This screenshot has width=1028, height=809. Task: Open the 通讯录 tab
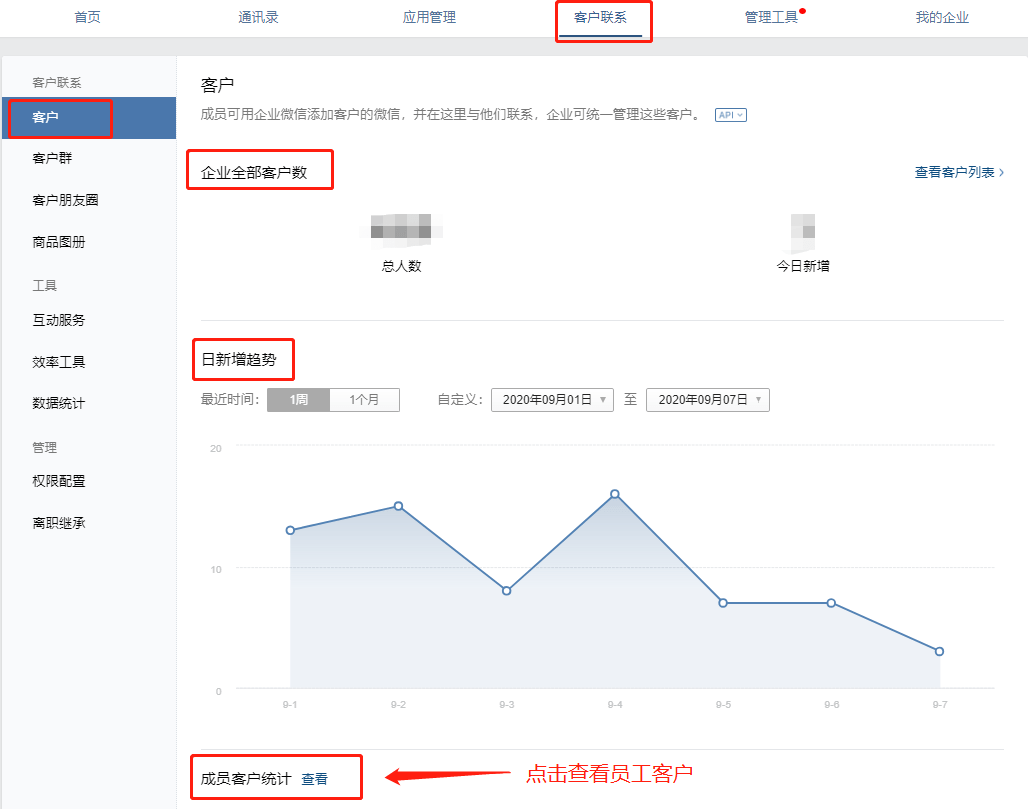pyautogui.click(x=259, y=18)
